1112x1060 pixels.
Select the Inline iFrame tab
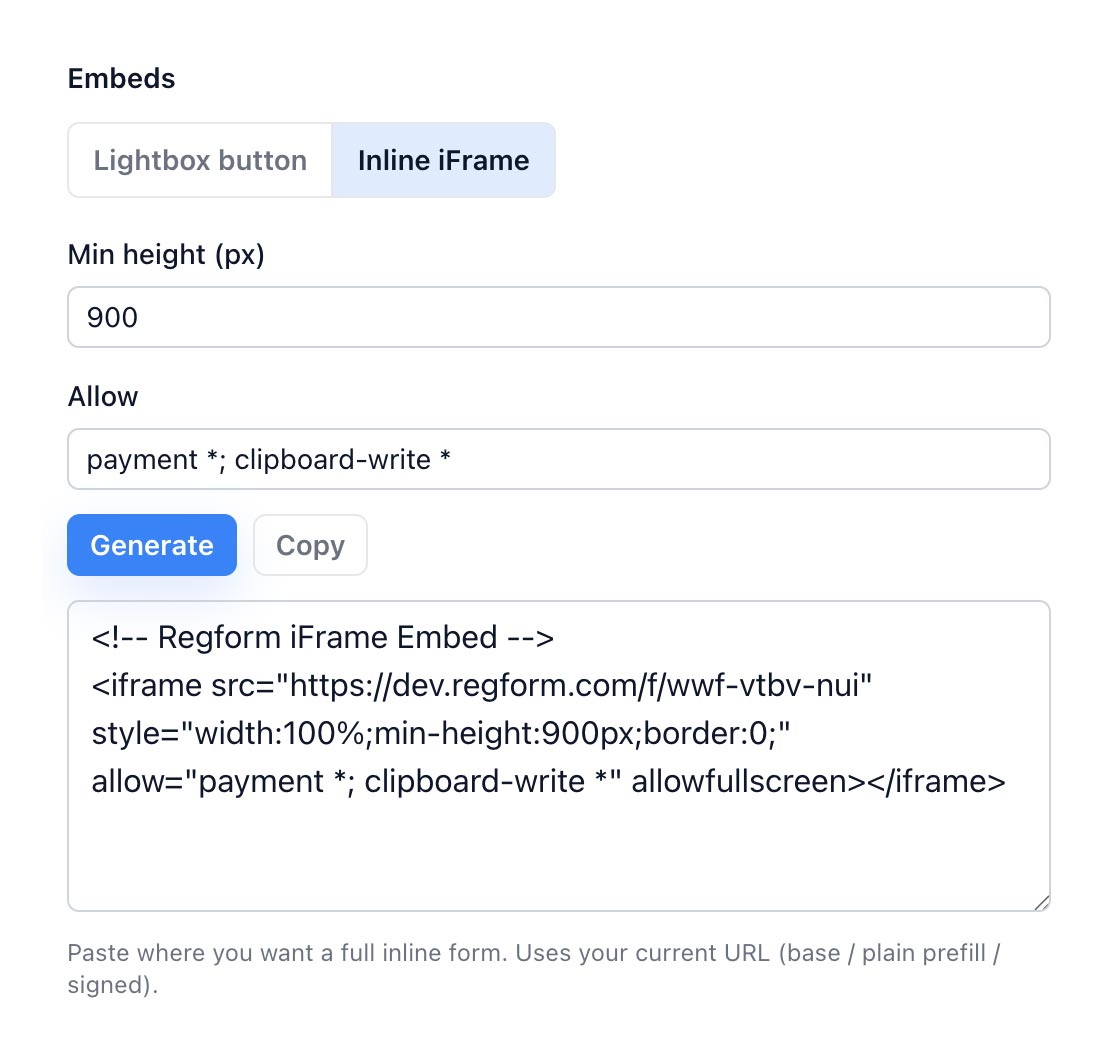[443, 160]
